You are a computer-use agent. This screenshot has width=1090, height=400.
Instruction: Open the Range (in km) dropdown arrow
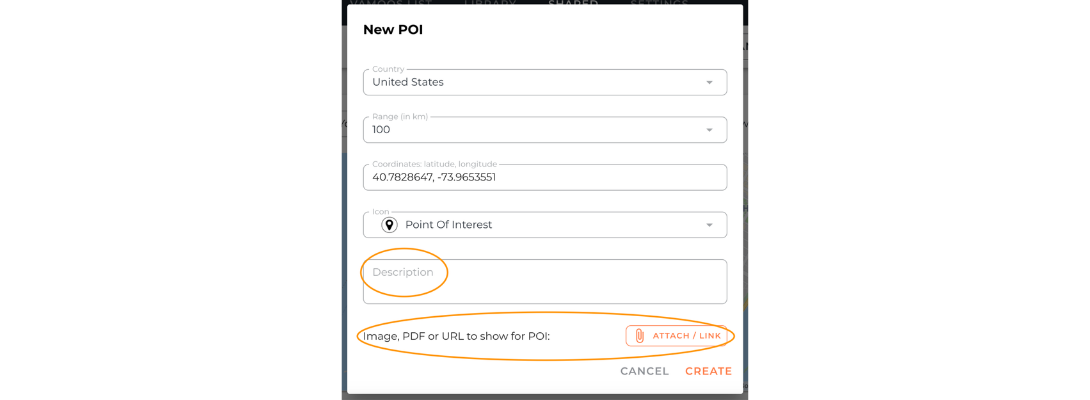[x=709, y=130]
